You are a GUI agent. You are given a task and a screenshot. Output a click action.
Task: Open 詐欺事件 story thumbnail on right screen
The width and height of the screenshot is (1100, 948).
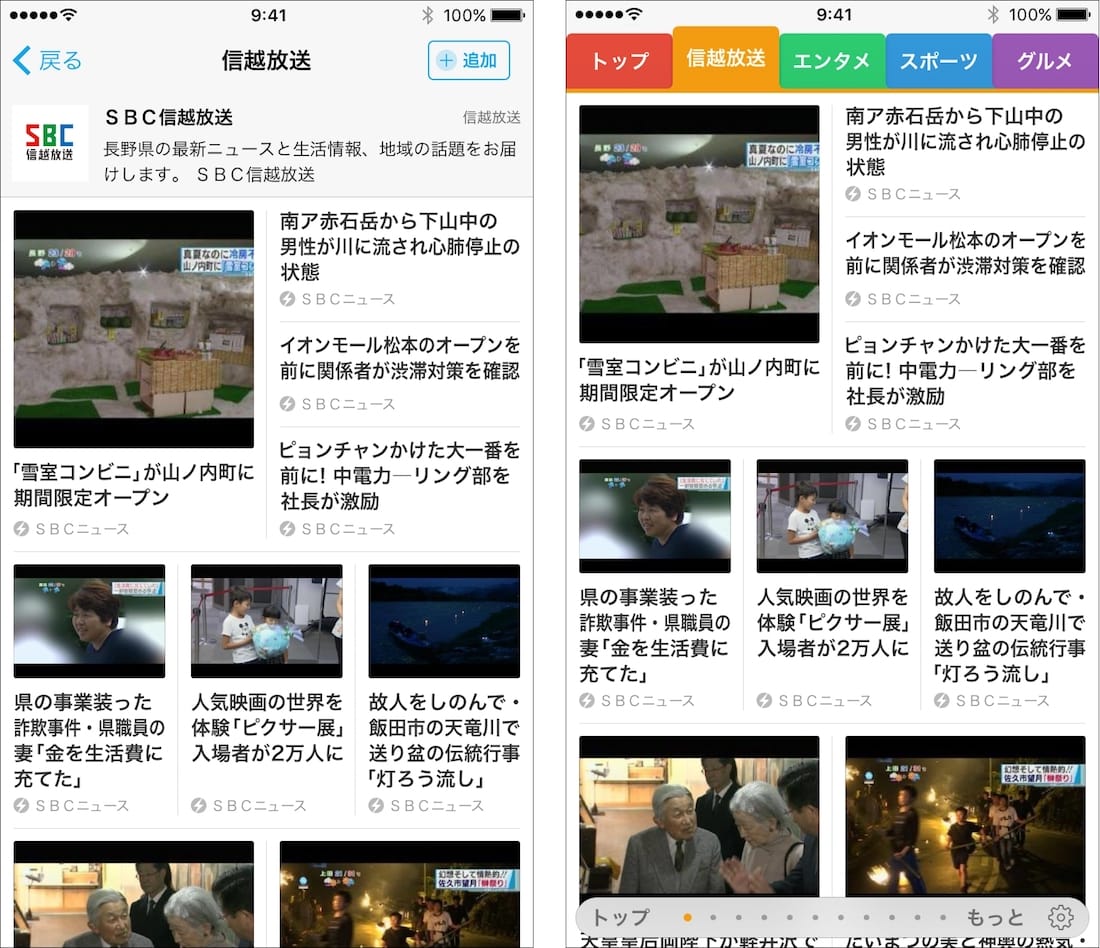655,516
